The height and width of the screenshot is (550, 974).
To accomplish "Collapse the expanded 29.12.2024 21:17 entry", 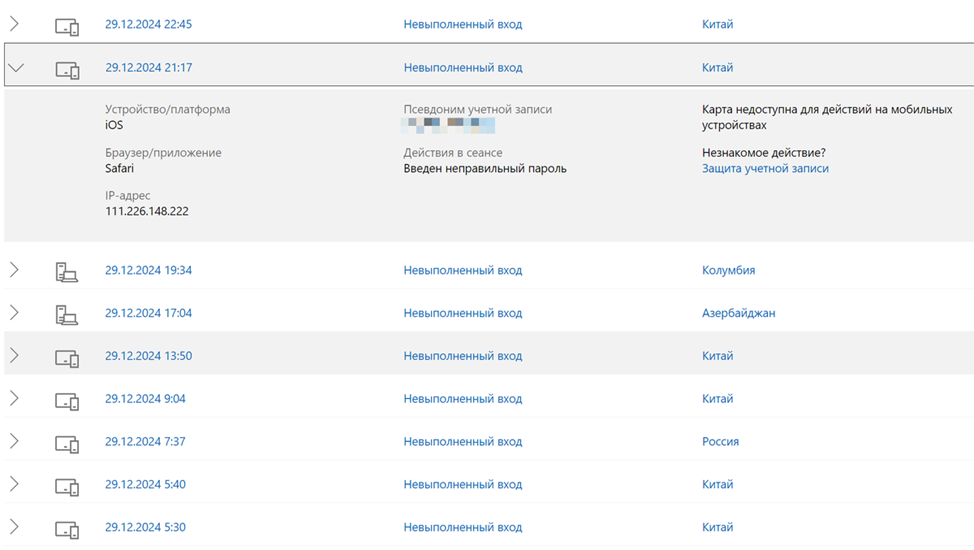I will (x=16, y=68).
